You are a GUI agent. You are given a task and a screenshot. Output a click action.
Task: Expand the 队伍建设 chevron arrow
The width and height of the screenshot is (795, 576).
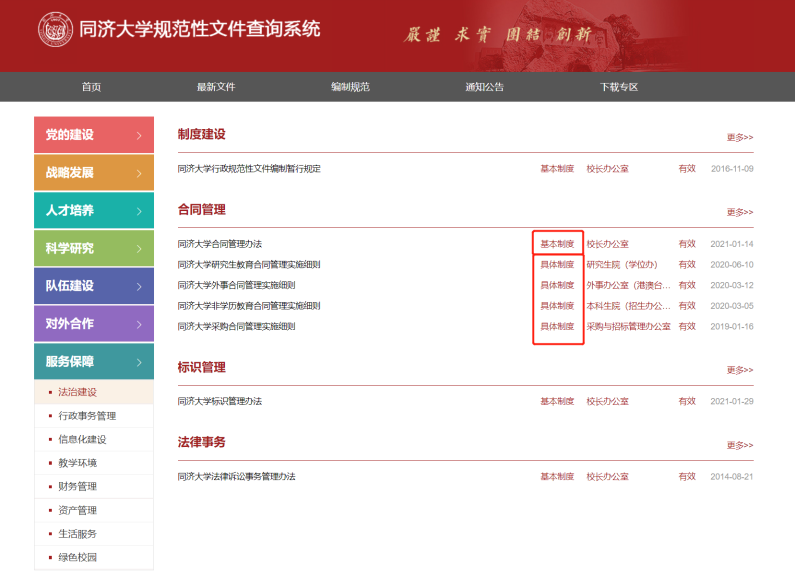139,286
